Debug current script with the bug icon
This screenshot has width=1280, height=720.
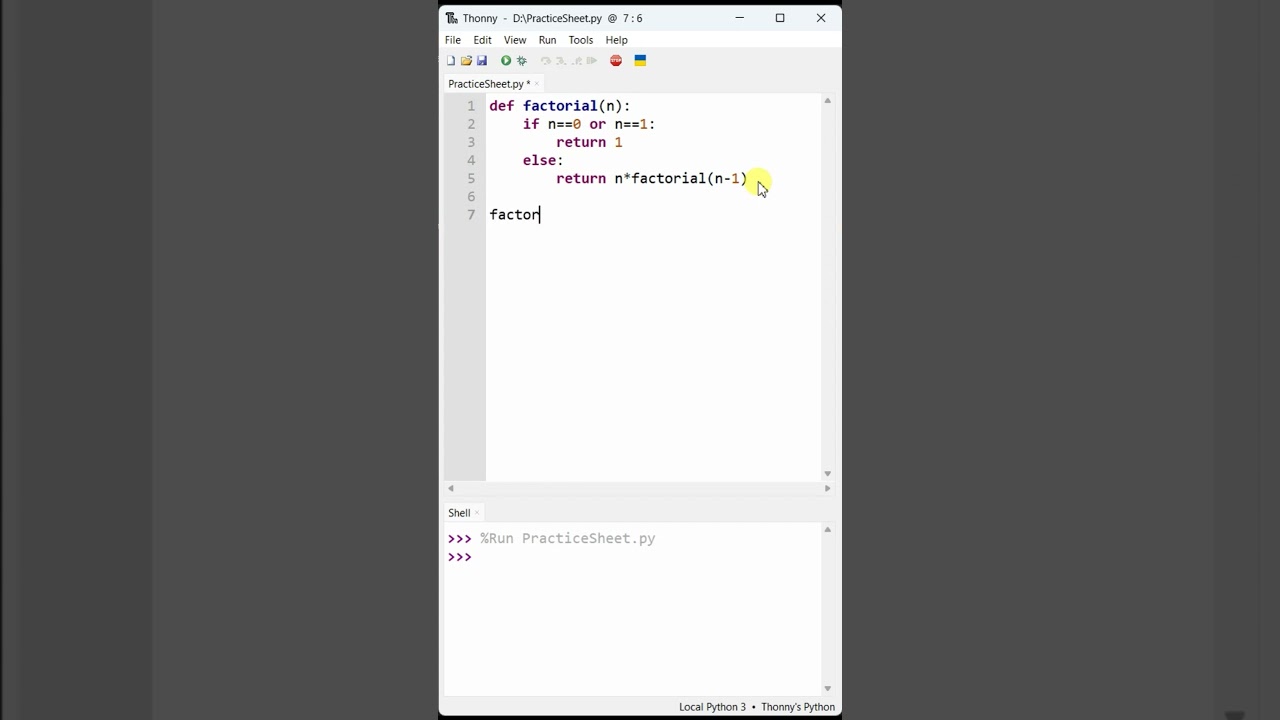(x=522, y=61)
